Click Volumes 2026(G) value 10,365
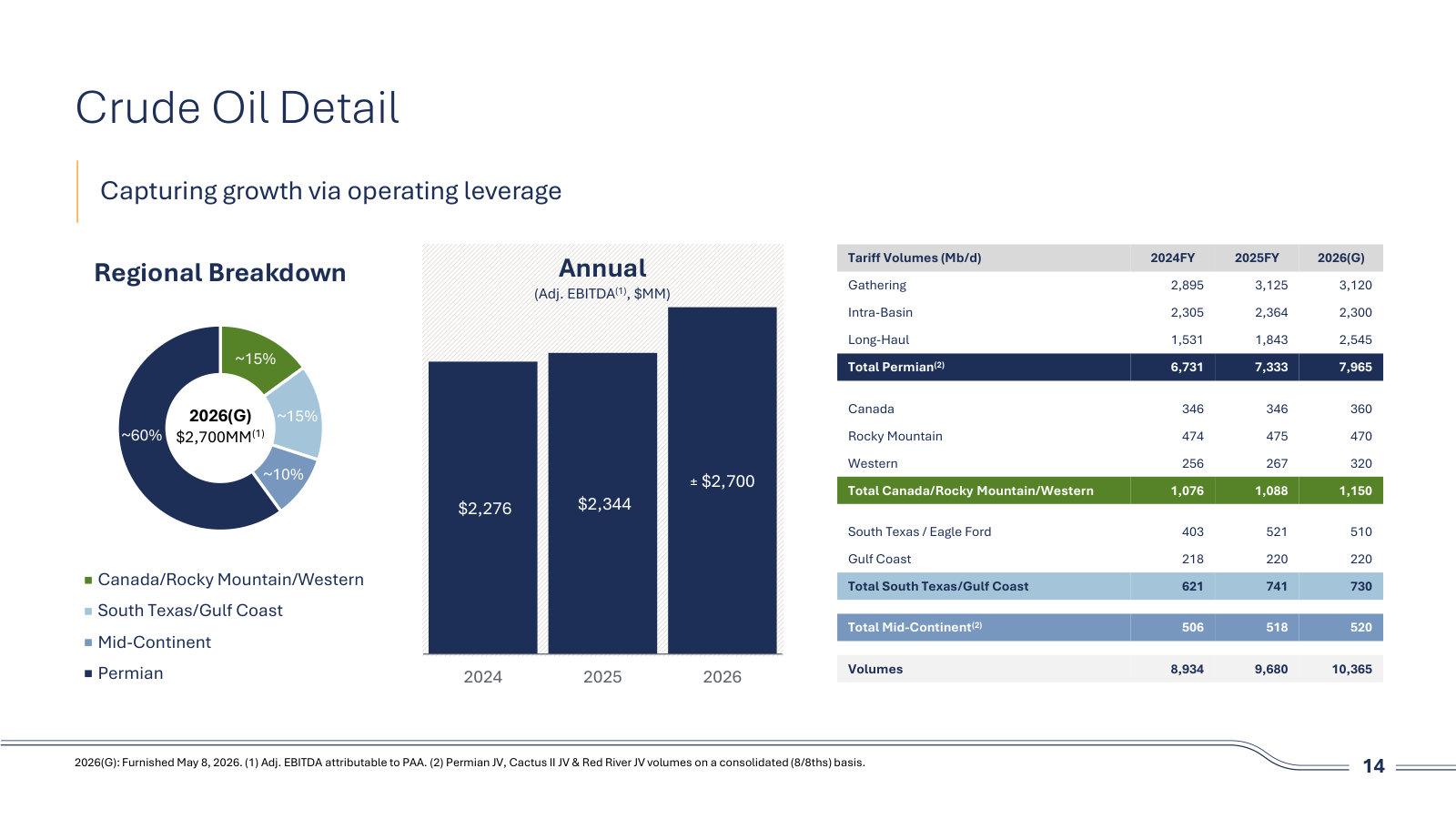The height and width of the screenshot is (819, 1456). (1351, 669)
